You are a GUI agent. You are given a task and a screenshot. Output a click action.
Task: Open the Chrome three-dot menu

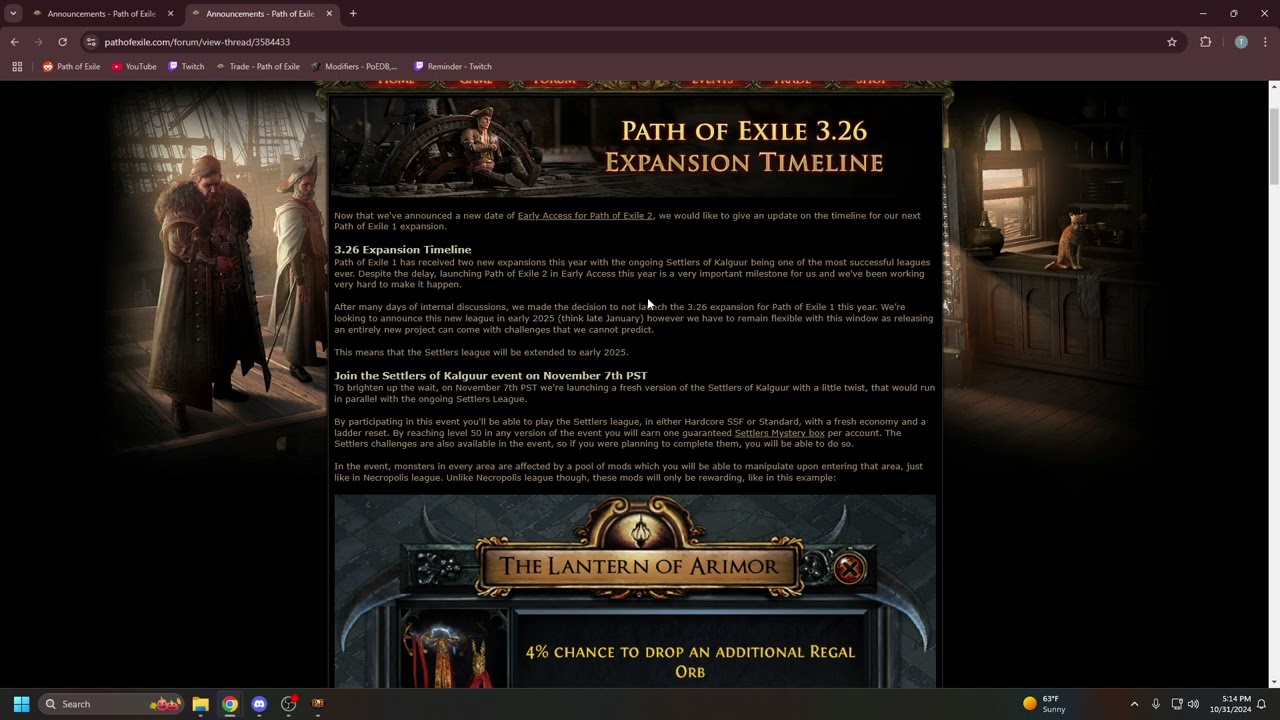1265,42
